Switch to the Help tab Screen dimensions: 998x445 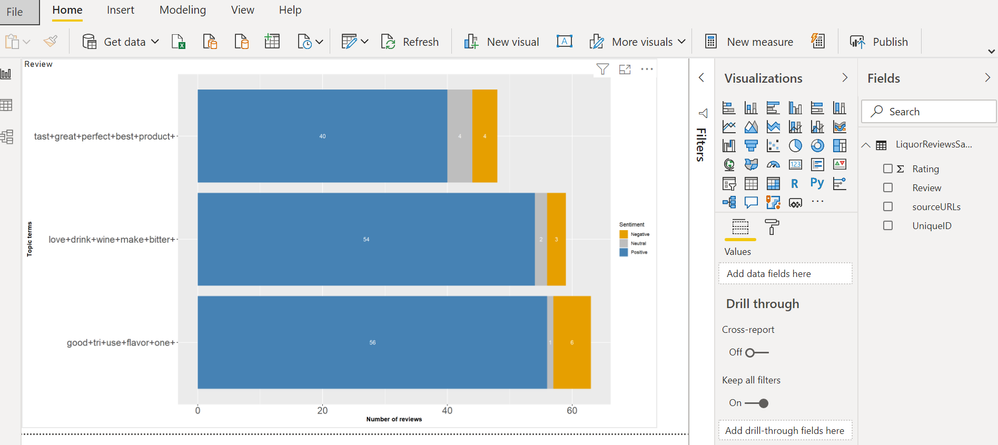(290, 10)
